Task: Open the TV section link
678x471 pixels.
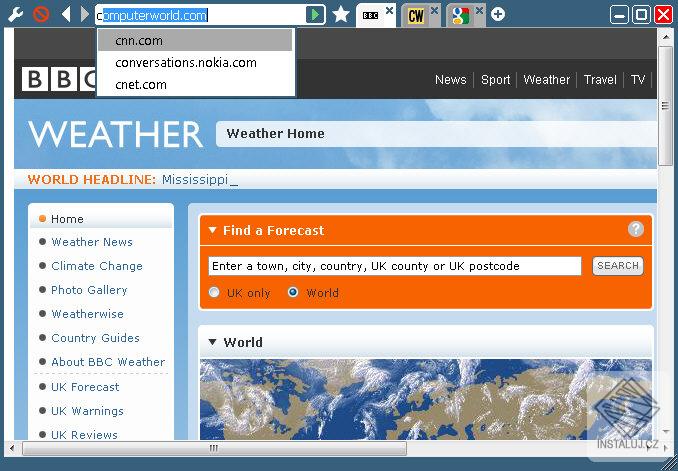Action: (638, 80)
